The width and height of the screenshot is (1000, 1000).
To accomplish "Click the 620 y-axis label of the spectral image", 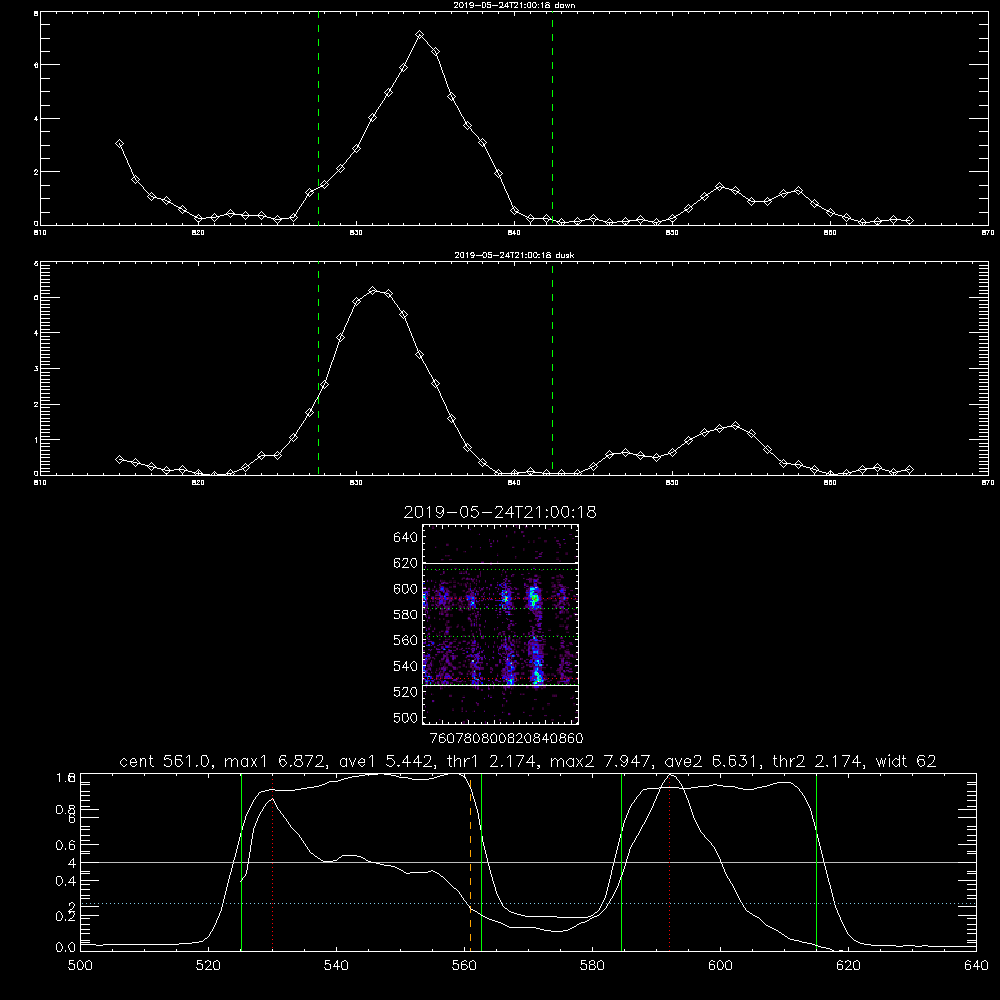I will click(406, 563).
